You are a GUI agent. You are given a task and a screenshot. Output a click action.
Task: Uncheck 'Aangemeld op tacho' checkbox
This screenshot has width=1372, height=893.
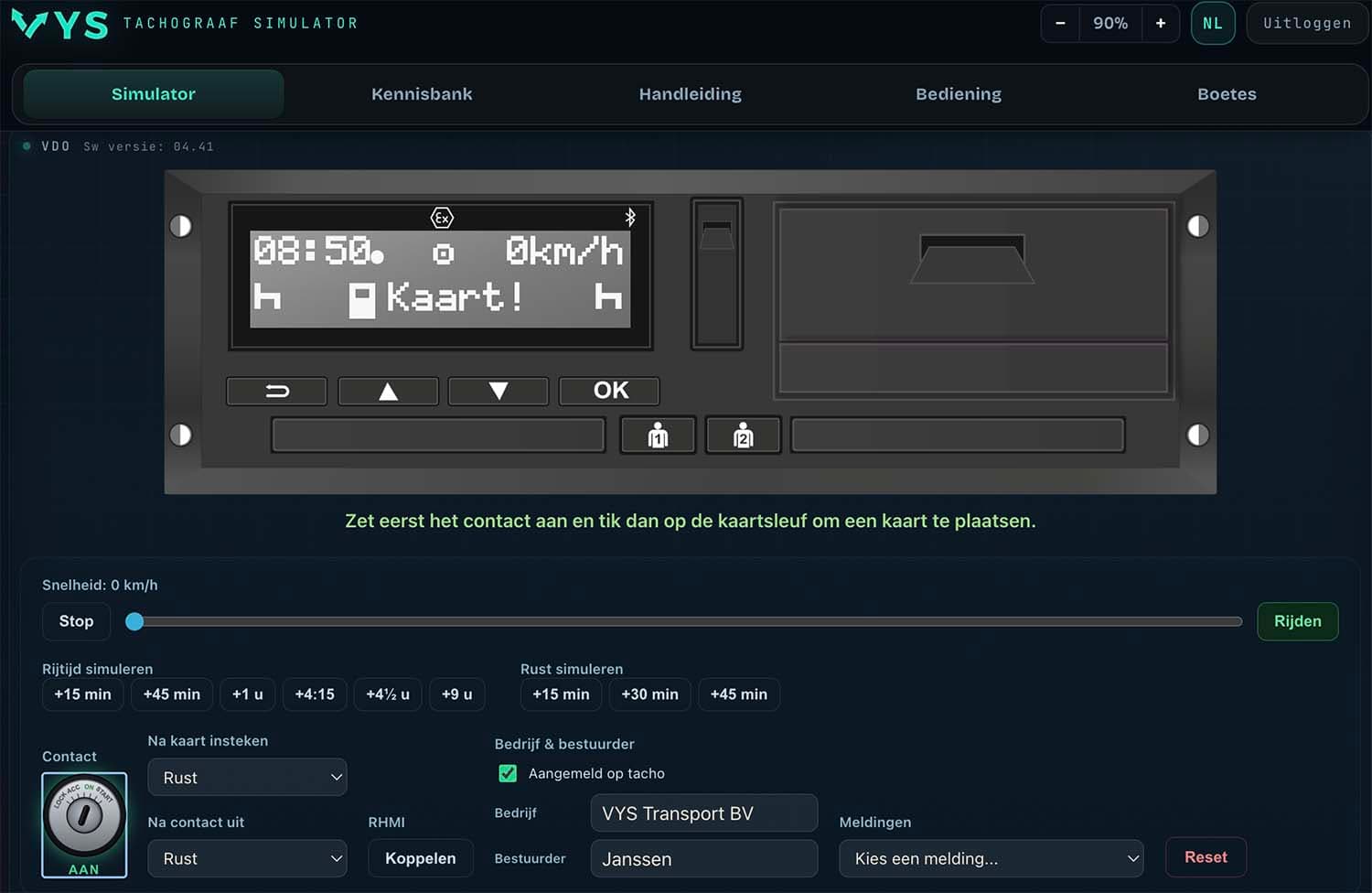[508, 773]
